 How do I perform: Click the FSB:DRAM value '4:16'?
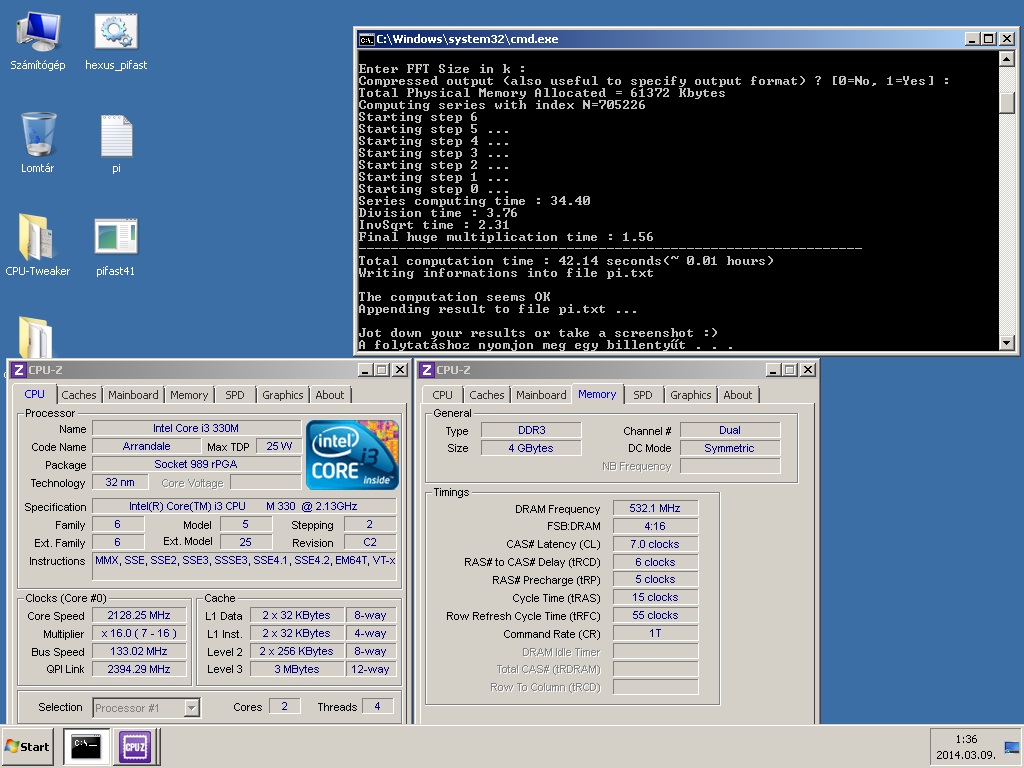click(x=656, y=526)
